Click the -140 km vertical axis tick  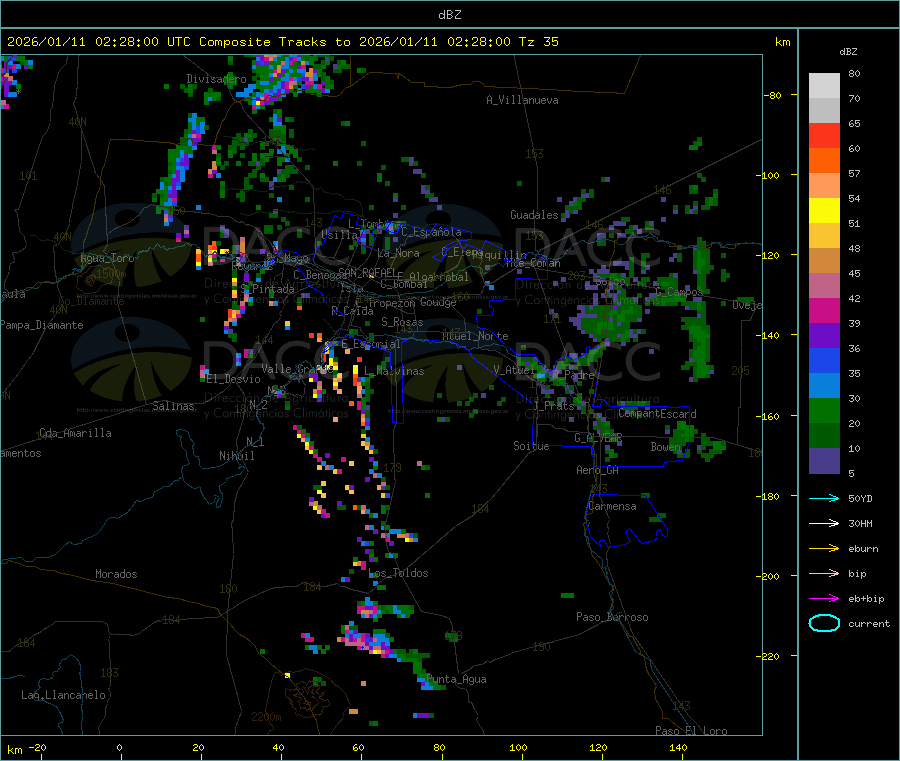(x=771, y=335)
